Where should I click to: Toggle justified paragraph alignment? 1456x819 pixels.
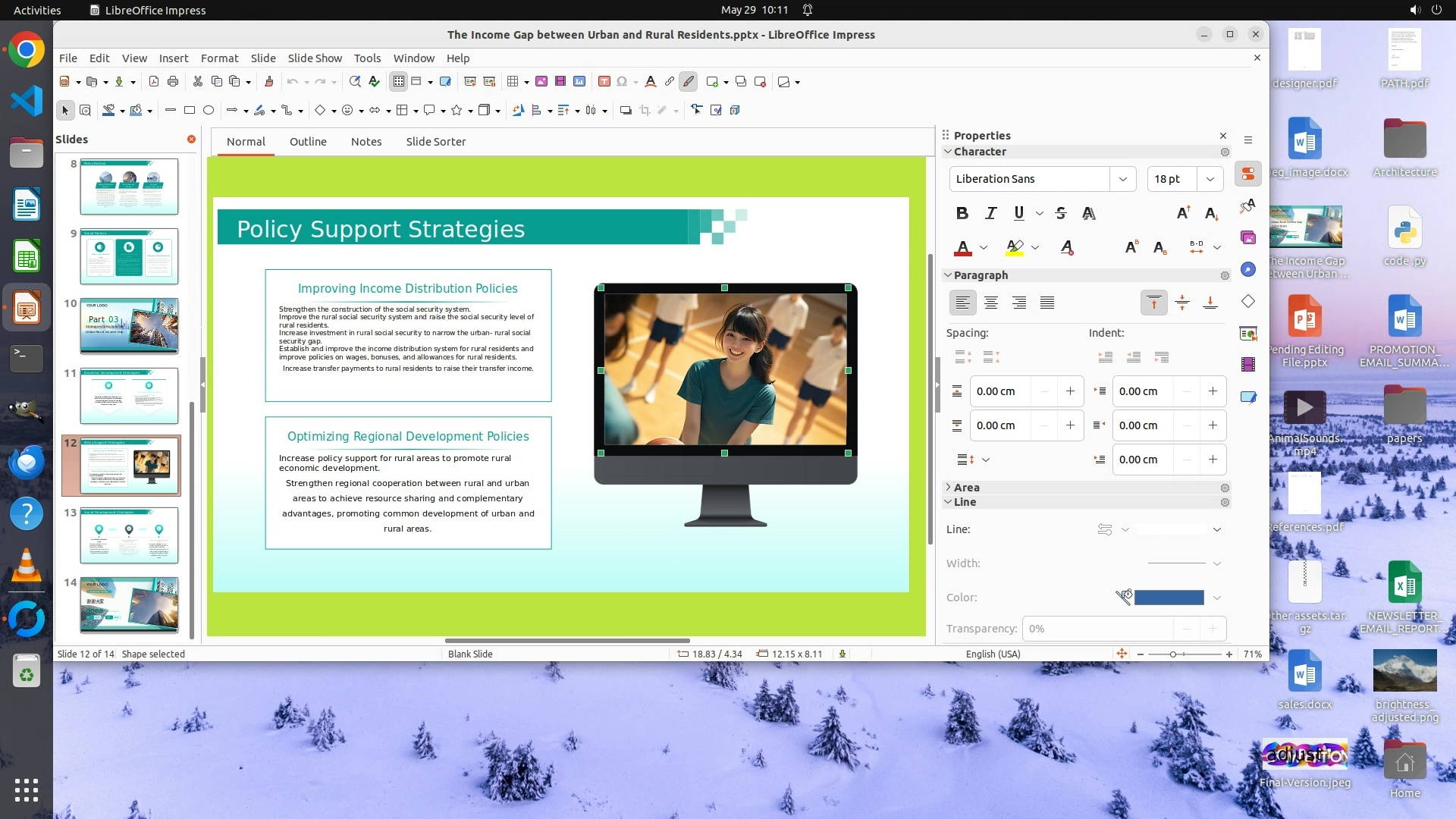[1047, 303]
